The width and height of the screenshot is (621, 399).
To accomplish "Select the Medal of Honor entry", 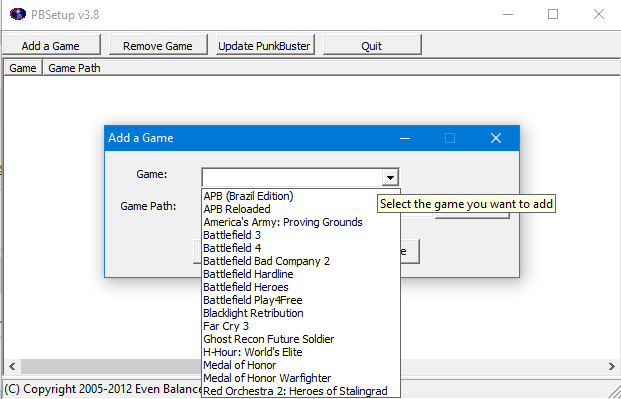I will click(x=301, y=365).
